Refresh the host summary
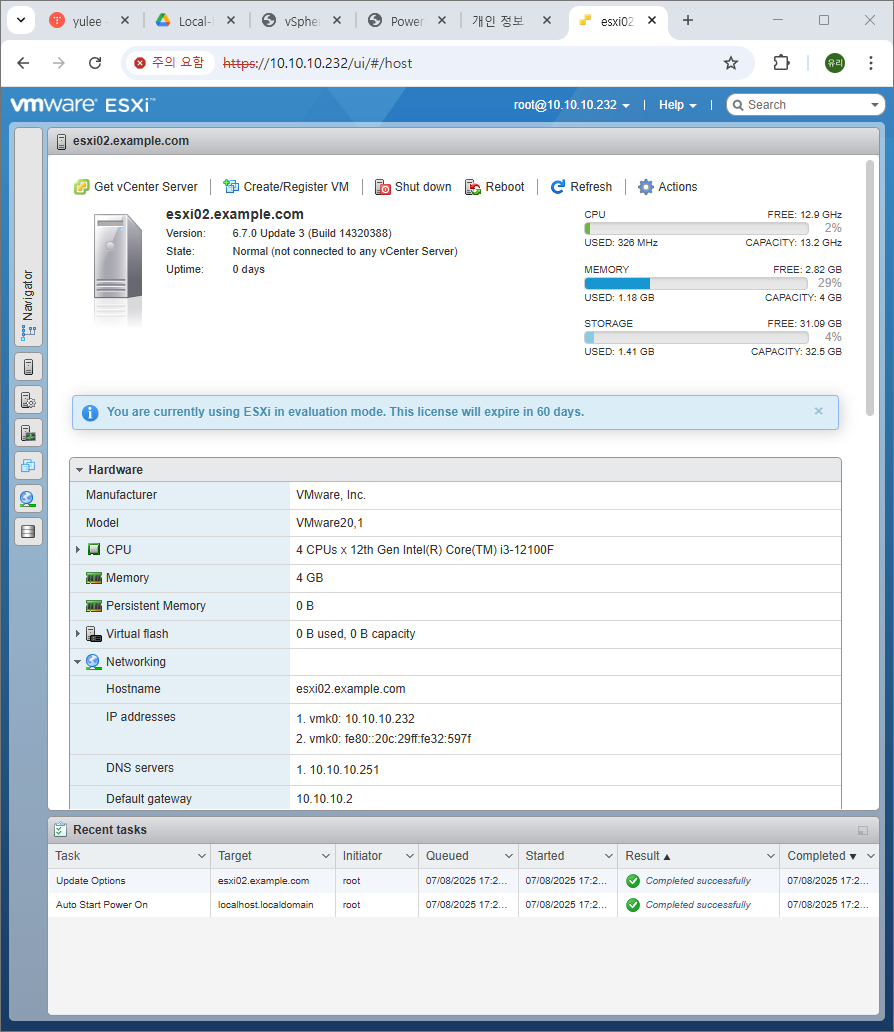894x1032 pixels. point(581,187)
